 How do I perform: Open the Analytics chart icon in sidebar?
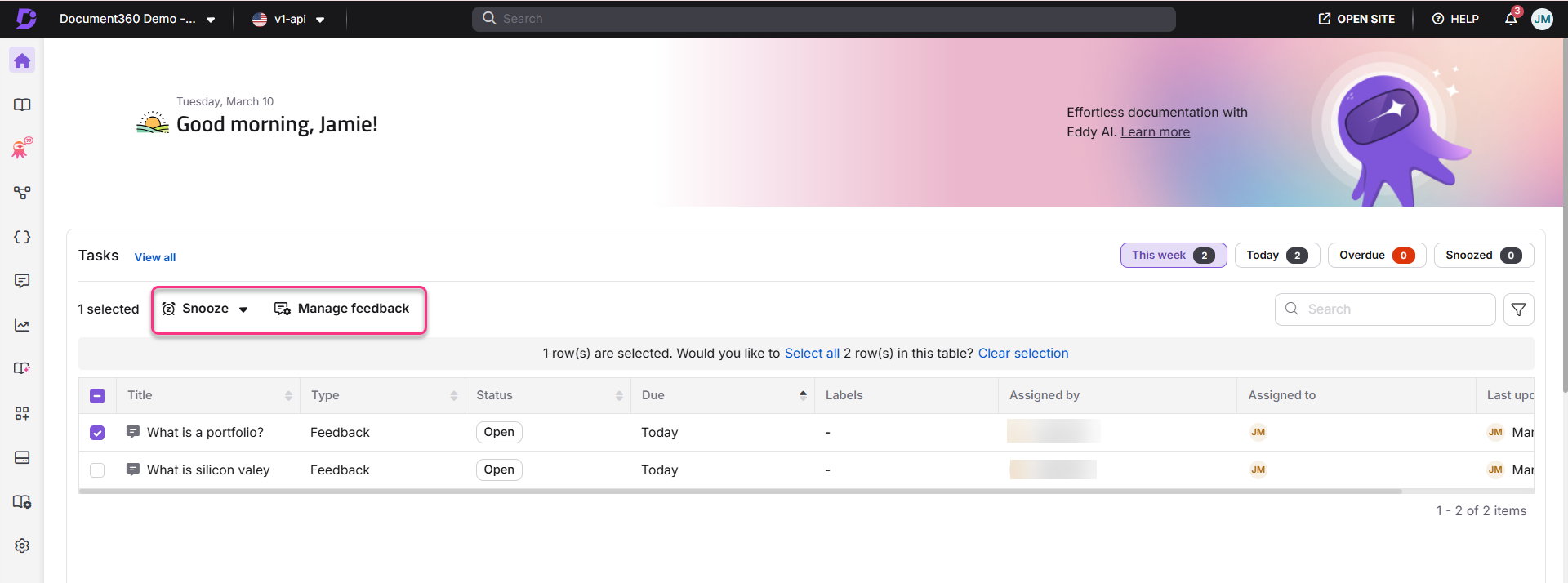pos(22,325)
